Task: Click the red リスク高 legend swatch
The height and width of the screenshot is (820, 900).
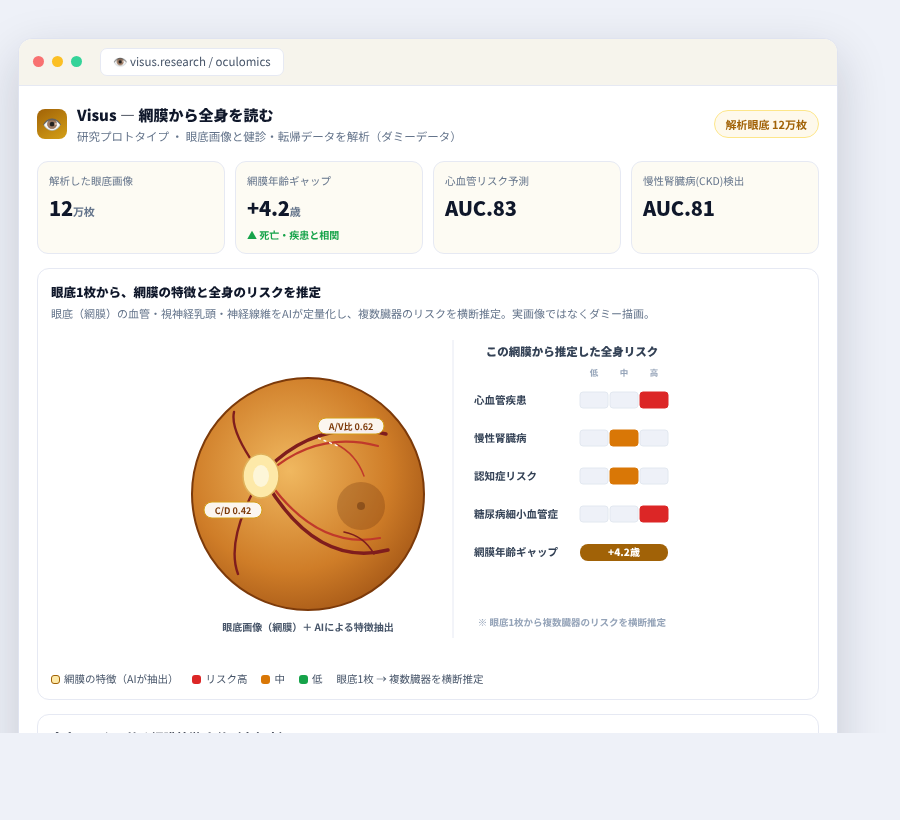Action: (x=196, y=679)
